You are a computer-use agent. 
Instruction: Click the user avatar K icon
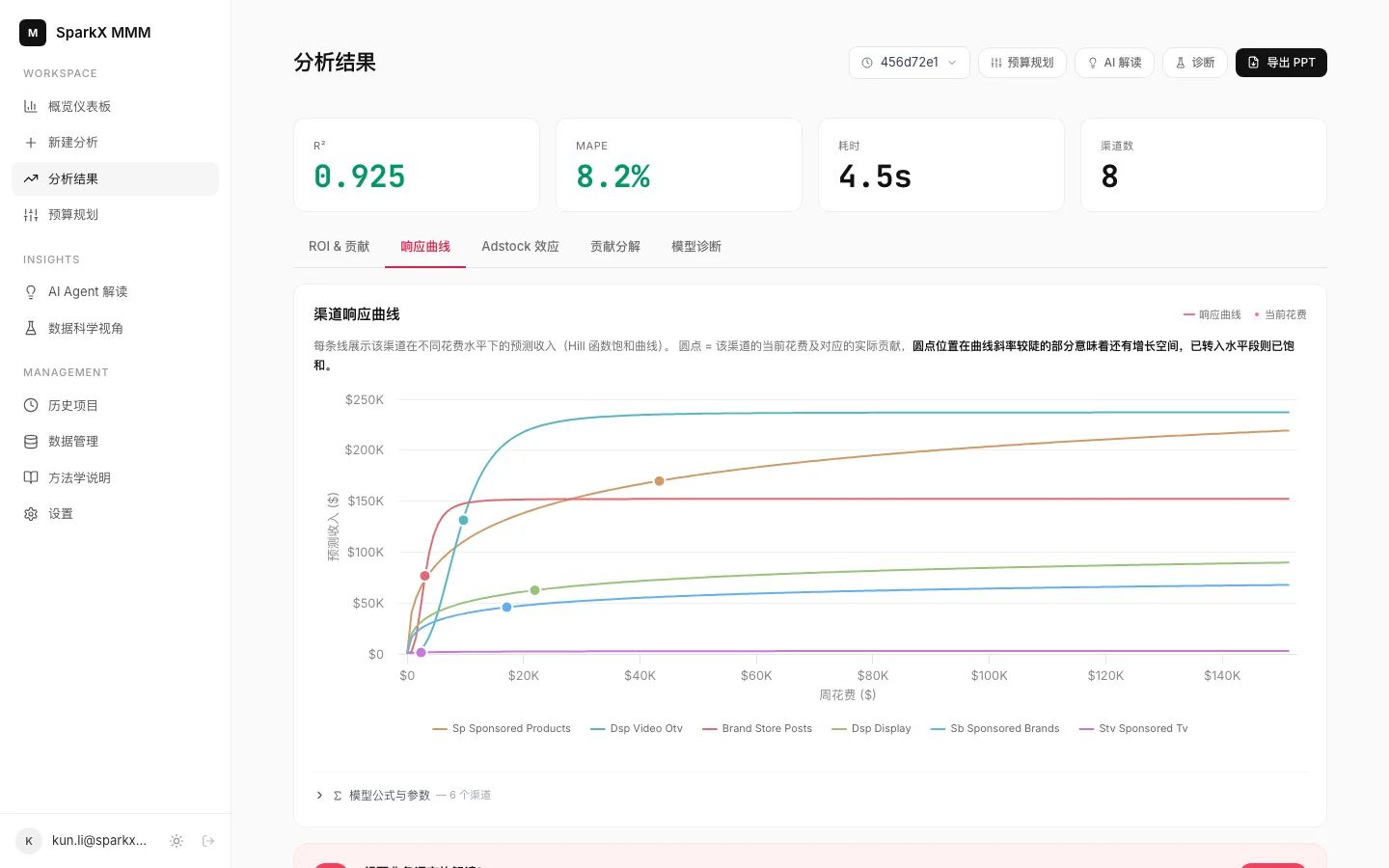tap(29, 841)
